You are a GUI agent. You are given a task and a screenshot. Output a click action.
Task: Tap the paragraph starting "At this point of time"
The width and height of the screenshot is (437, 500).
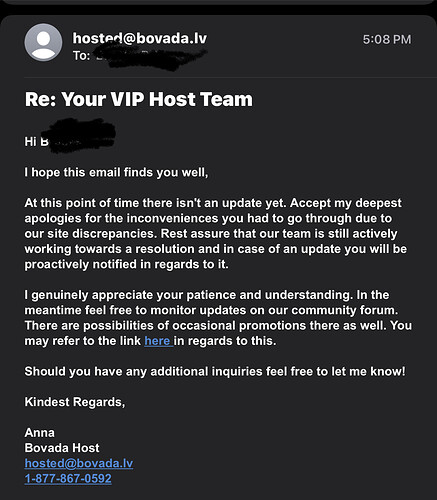point(216,233)
